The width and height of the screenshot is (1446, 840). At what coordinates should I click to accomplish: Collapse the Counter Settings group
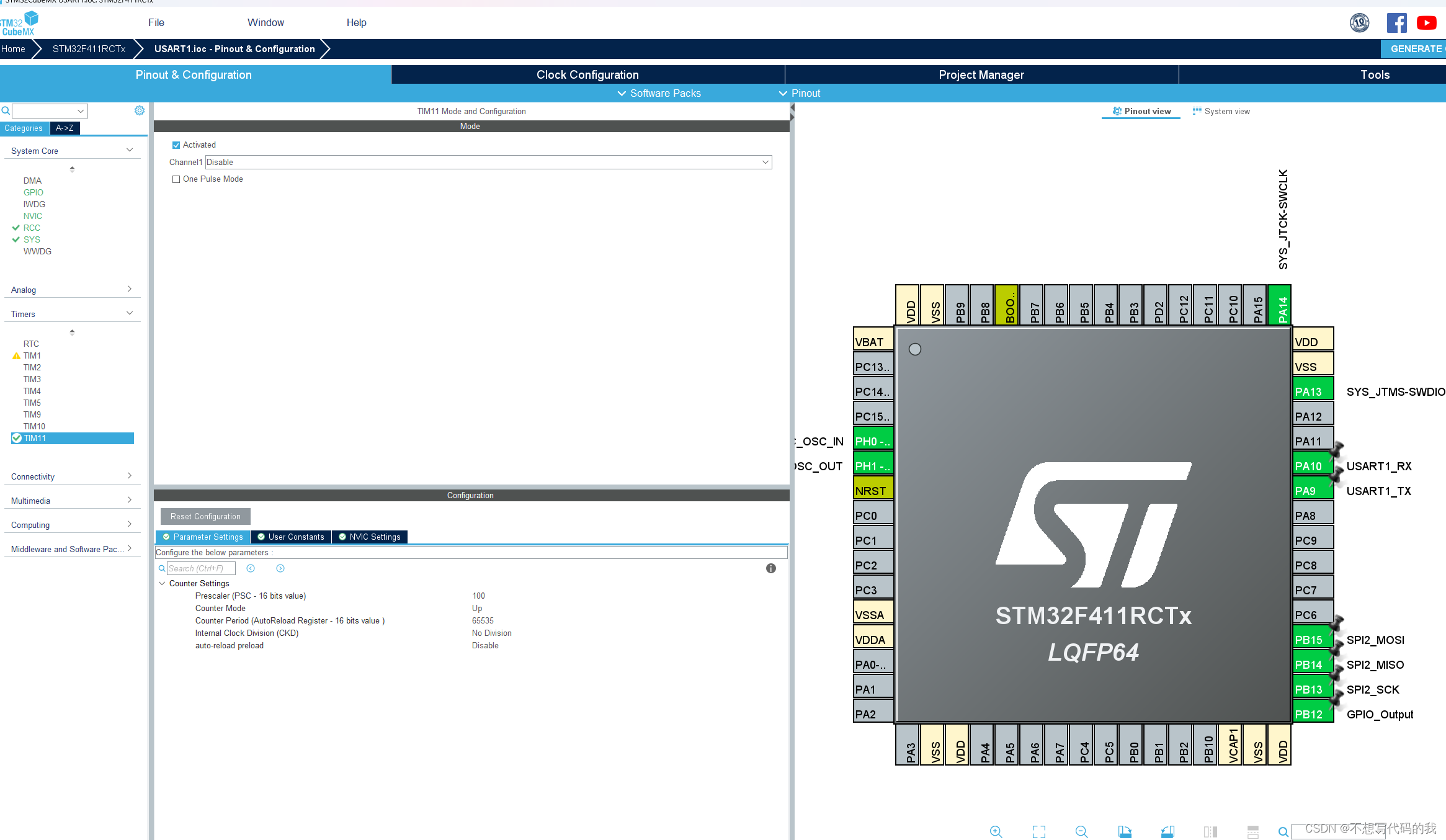(163, 584)
